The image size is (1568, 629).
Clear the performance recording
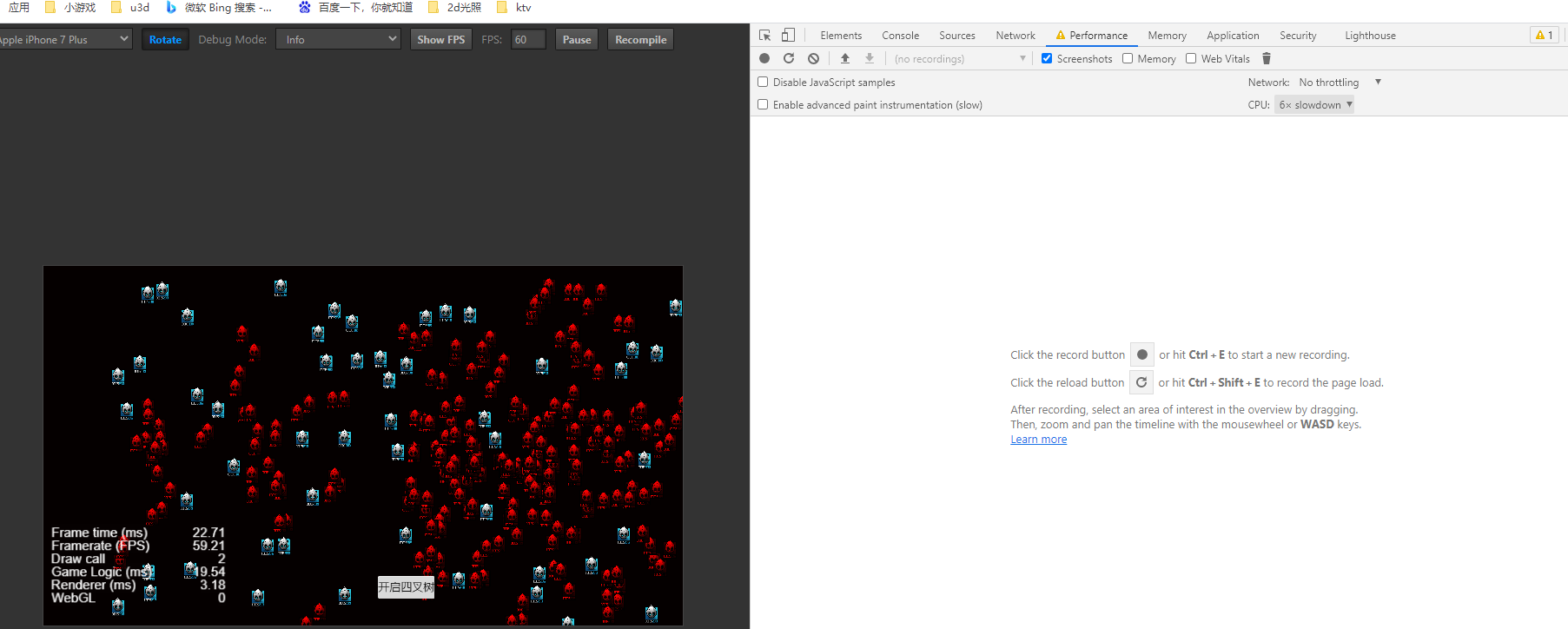coord(813,58)
